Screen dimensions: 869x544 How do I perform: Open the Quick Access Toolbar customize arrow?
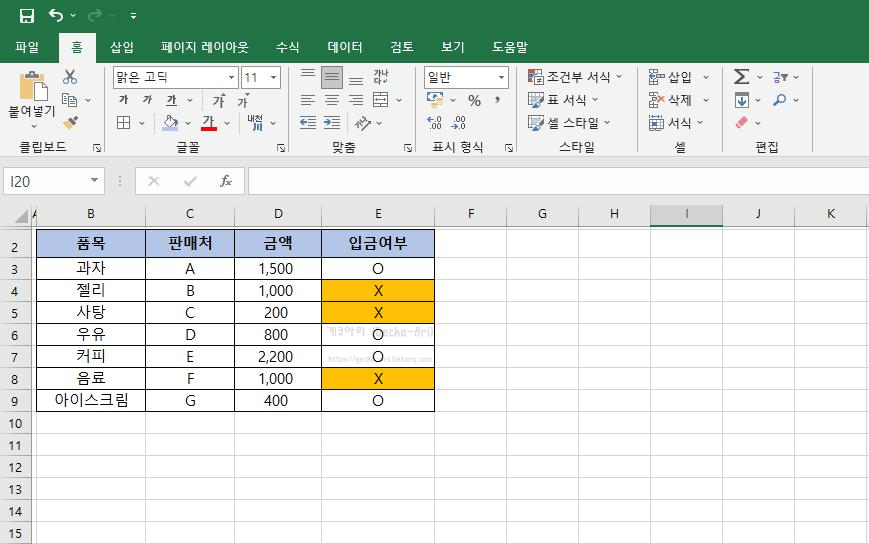pos(133,16)
